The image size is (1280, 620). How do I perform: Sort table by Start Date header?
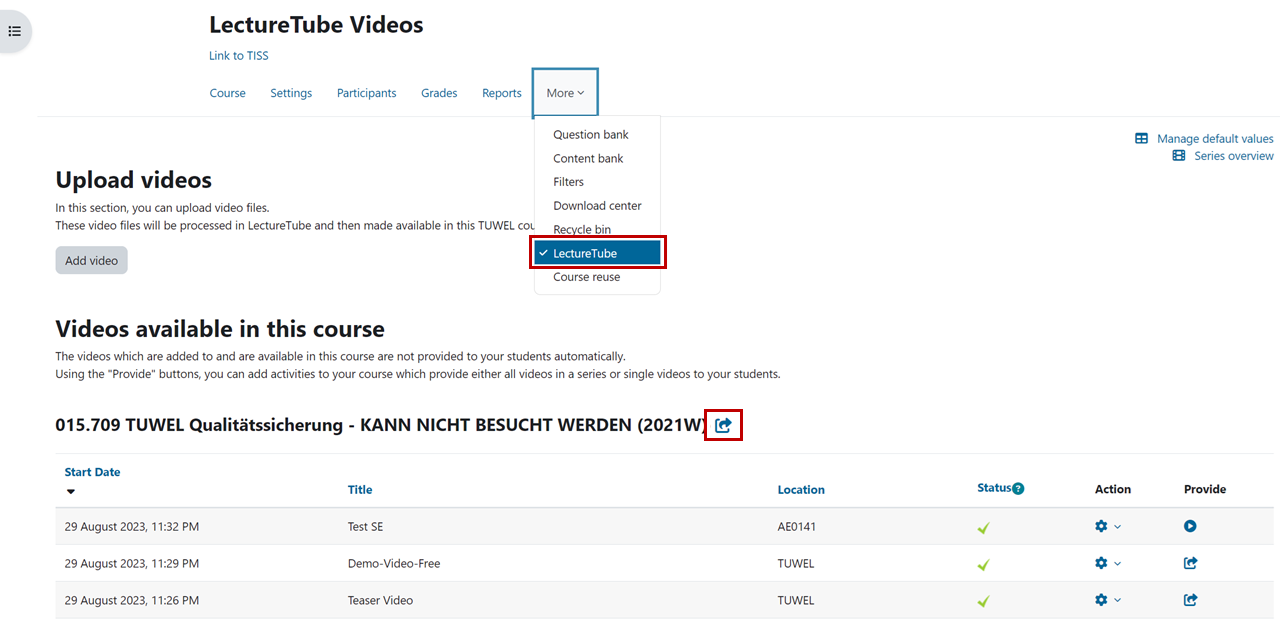coord(92,472)
